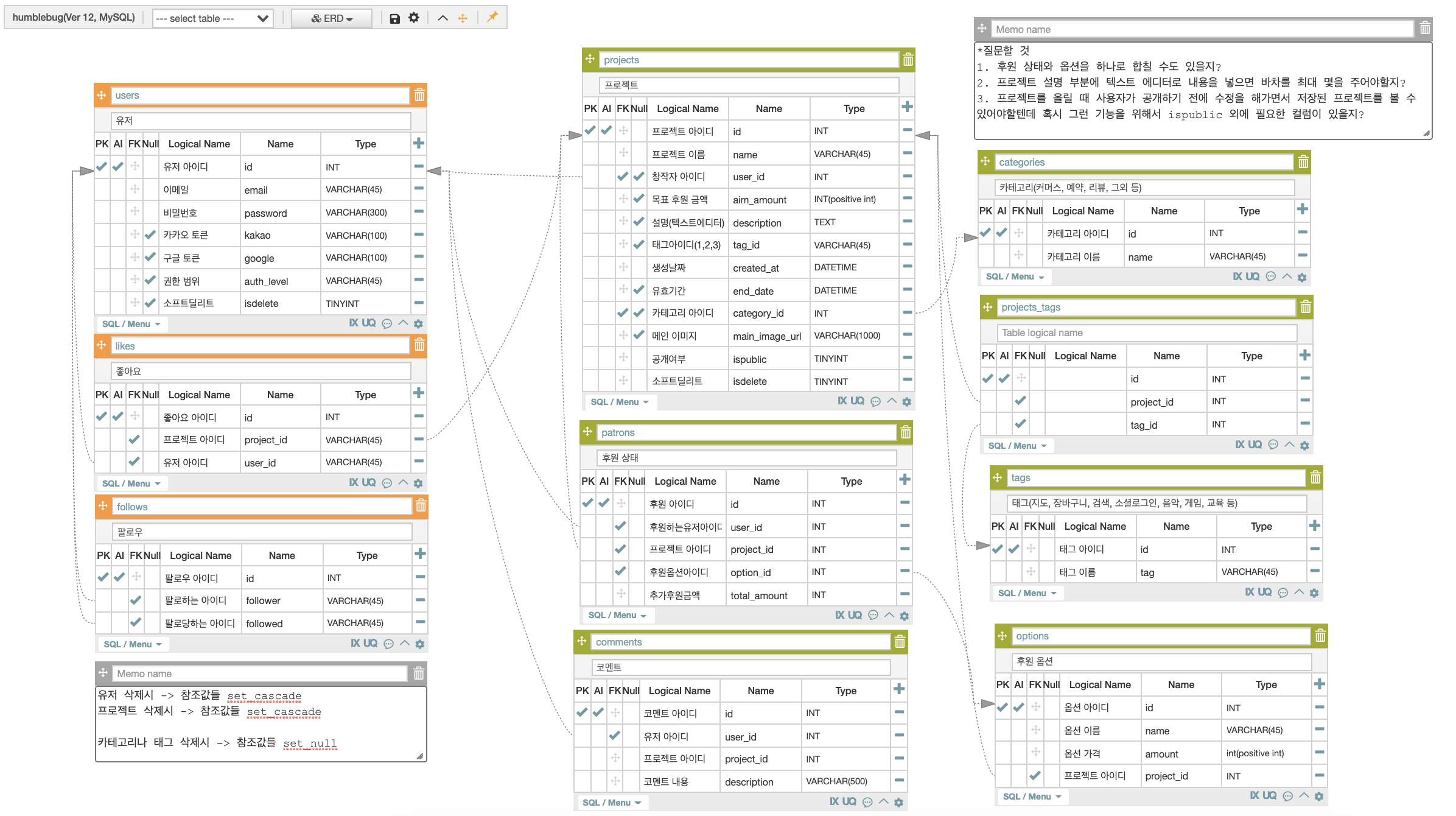1456x816 pixels.
Task: Collapse the follows table with its chevron
Action: point(404,643)
